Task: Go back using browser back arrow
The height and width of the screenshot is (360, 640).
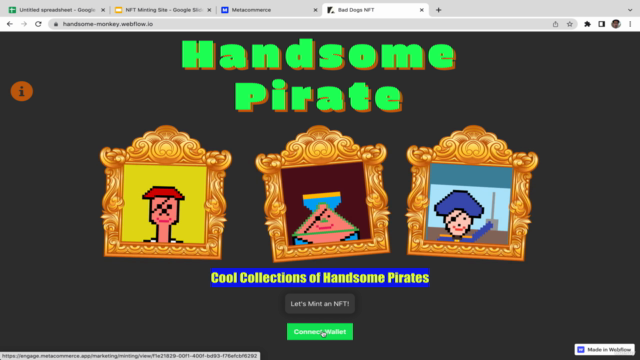Action: [10, 24]
